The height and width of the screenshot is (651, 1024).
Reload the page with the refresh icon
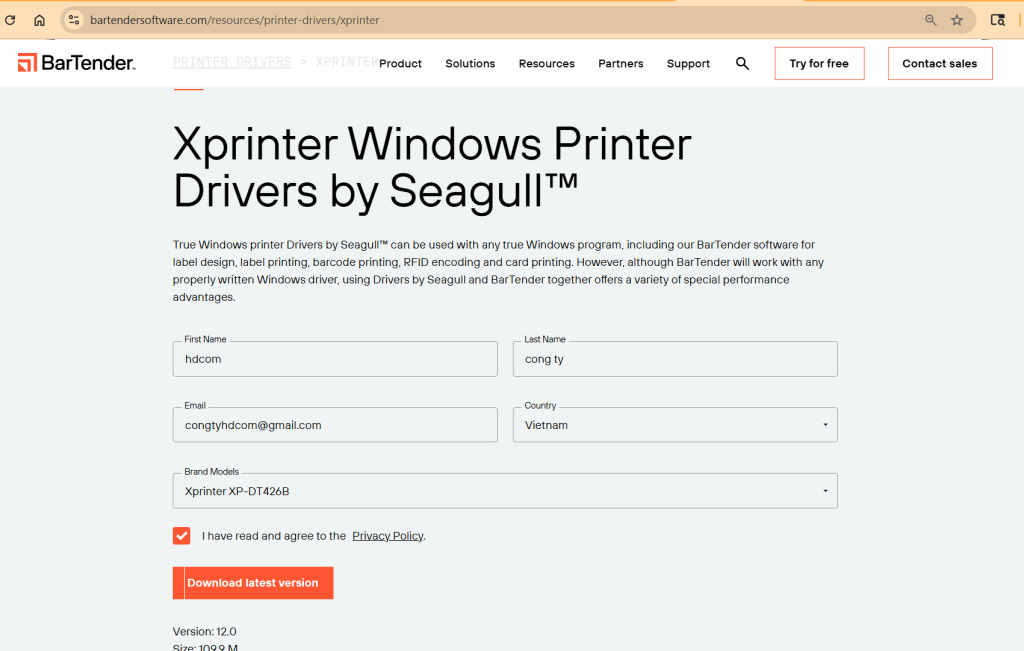pos(10,20)
